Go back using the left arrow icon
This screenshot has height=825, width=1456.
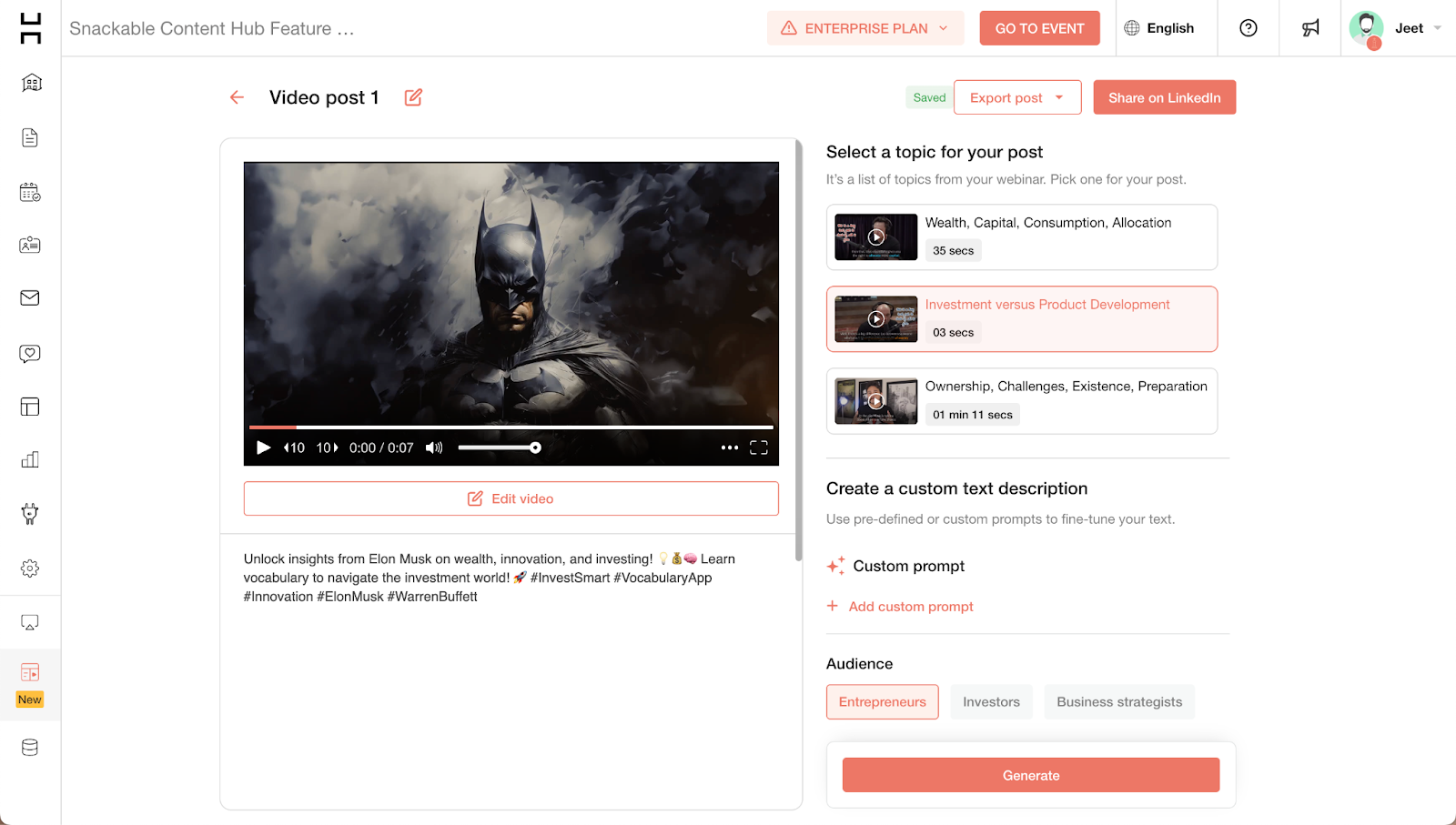coord(237,97)
